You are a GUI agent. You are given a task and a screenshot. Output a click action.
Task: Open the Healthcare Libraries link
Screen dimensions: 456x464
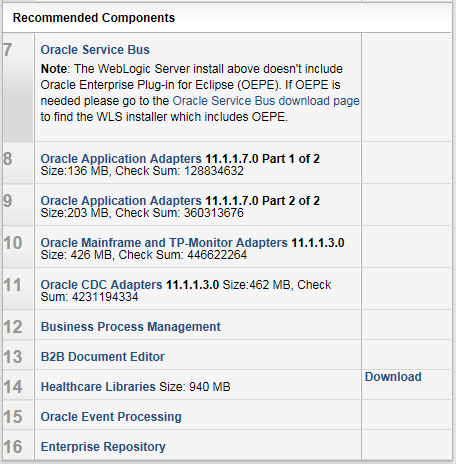click(x=98, y=387)
